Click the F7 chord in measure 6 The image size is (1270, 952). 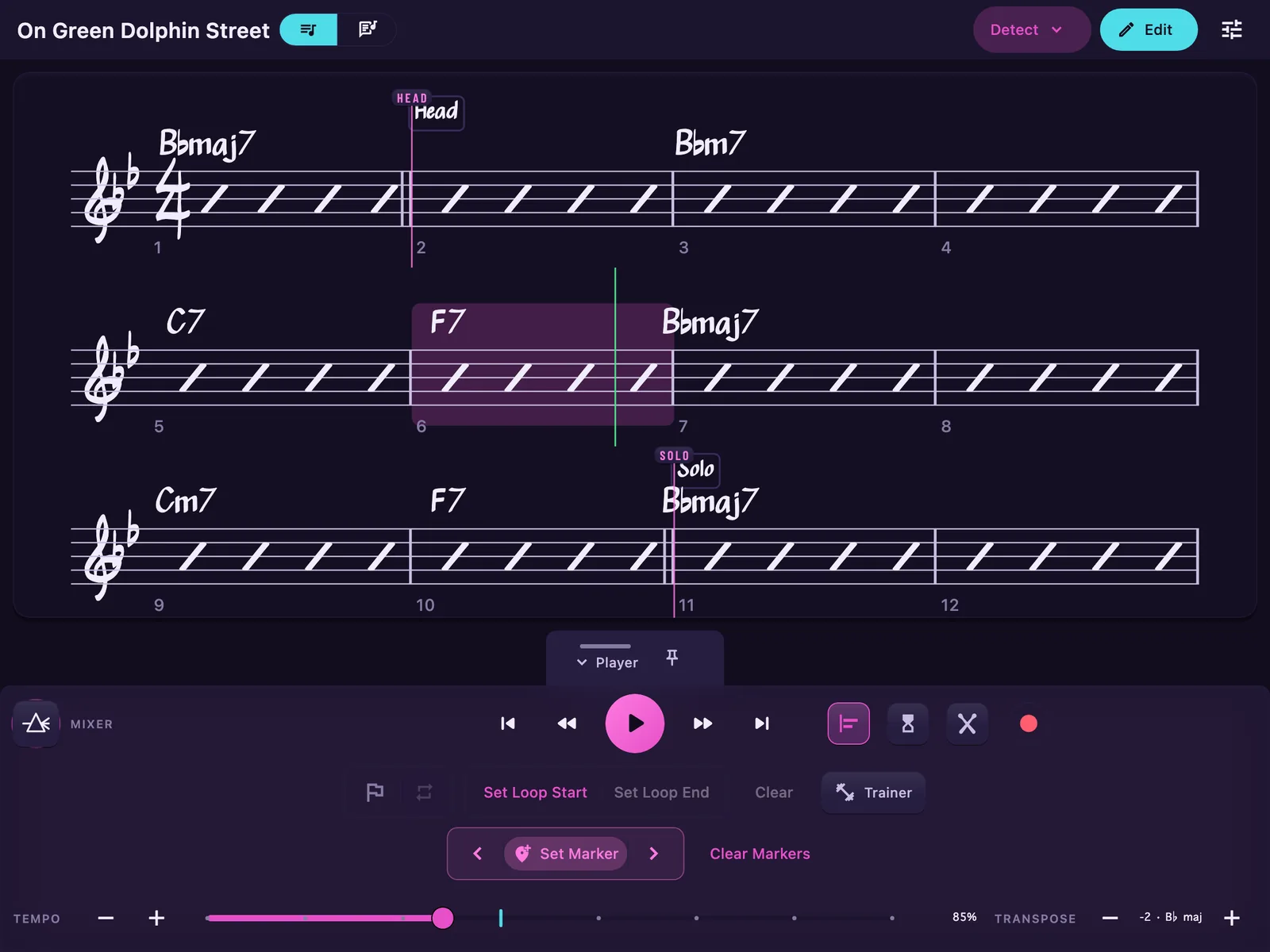tap(448, 321)
